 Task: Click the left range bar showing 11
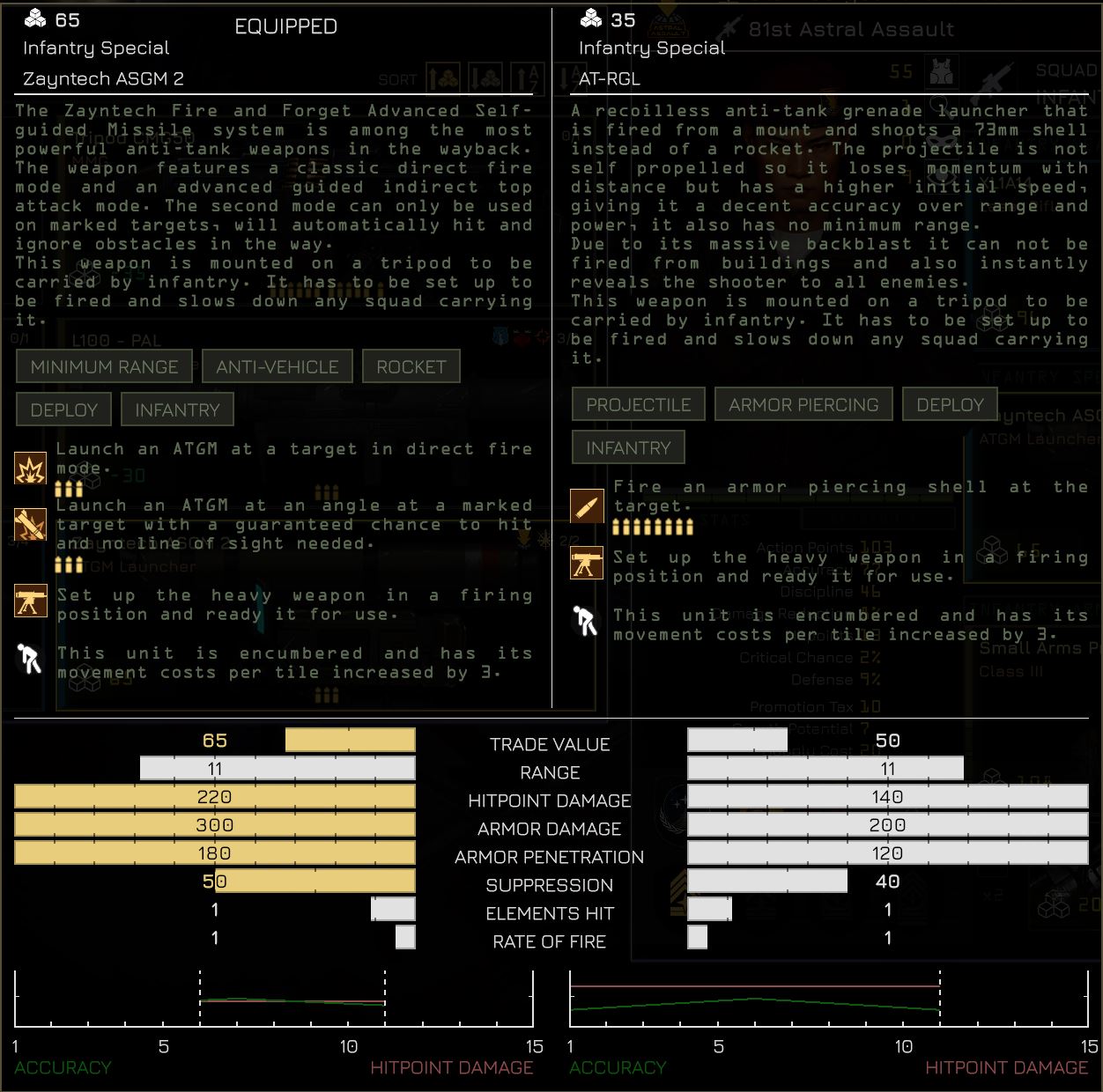tap(278, 768)
